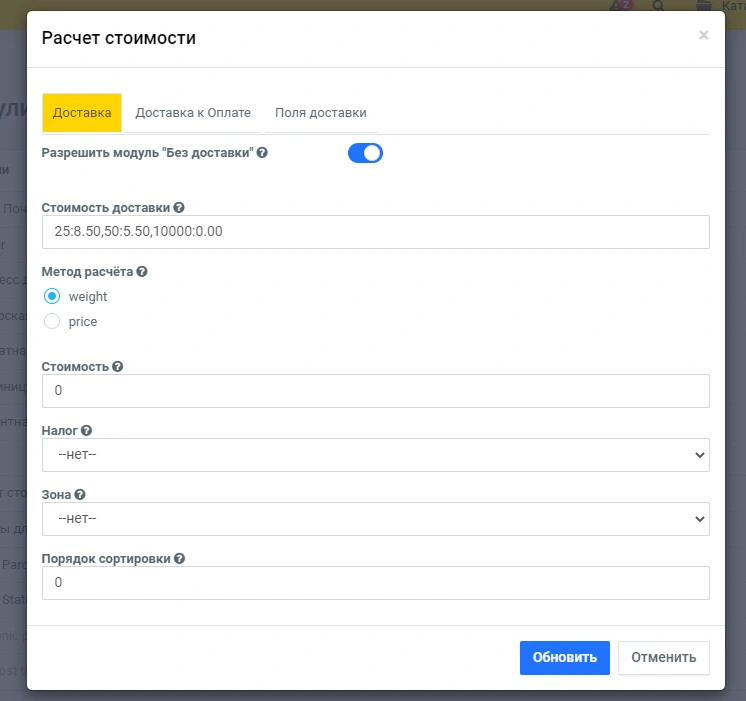The height and width of the screenshot is (701, 746).
Task: Select the price calculation method
Action: (x=53, y=322)
